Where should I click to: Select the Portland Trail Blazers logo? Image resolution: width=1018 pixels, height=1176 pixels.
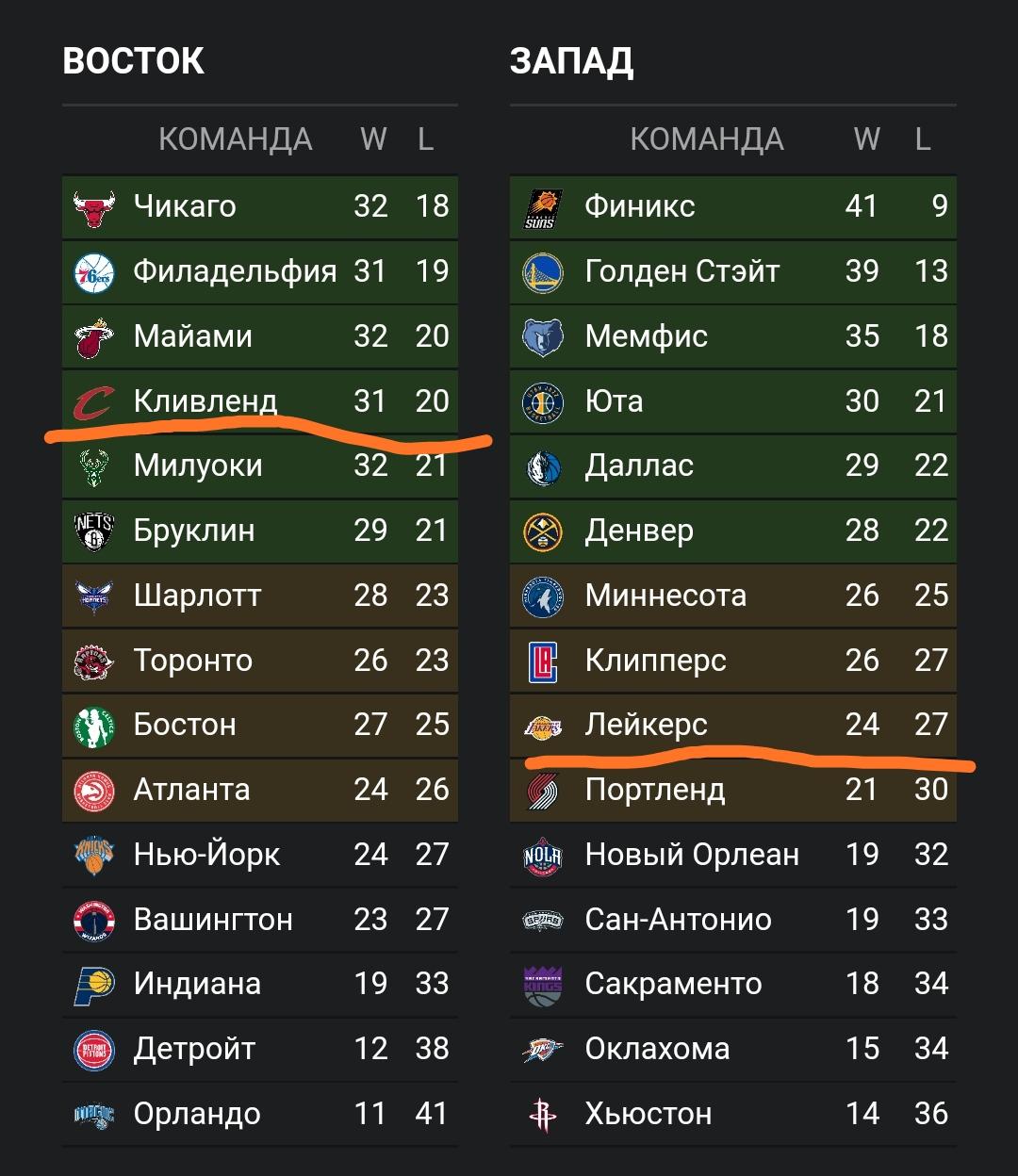pyautogui.click(x=543, y=792)
